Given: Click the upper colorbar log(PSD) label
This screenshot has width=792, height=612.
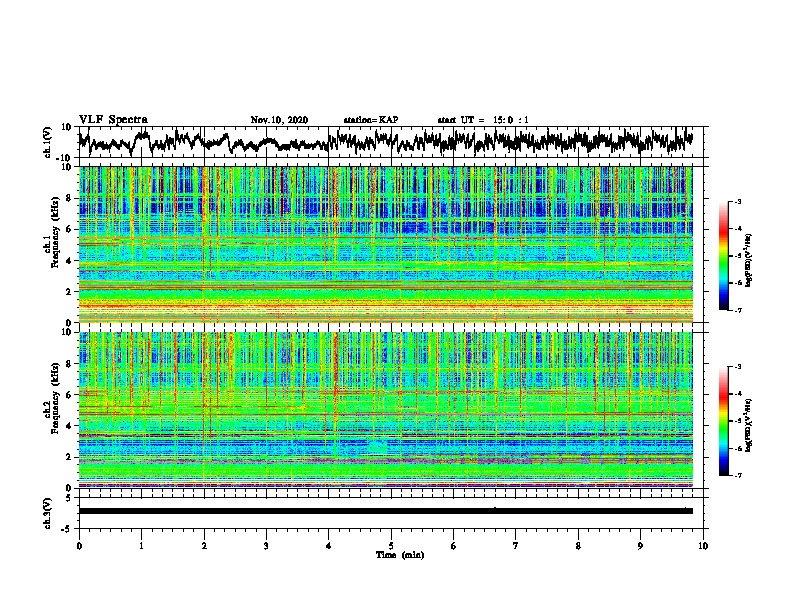Looking at the screenshot, I should click(x=749, y=260).
